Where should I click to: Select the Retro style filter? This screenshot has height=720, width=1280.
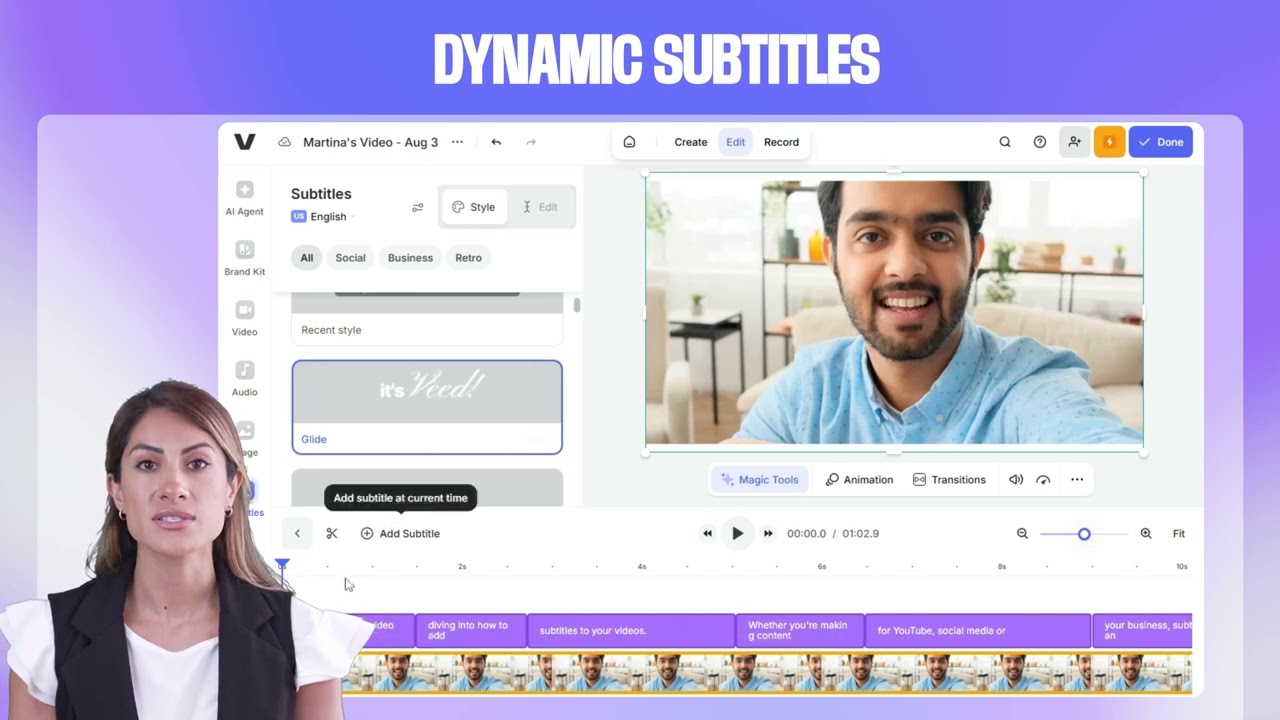pos(468,257)
